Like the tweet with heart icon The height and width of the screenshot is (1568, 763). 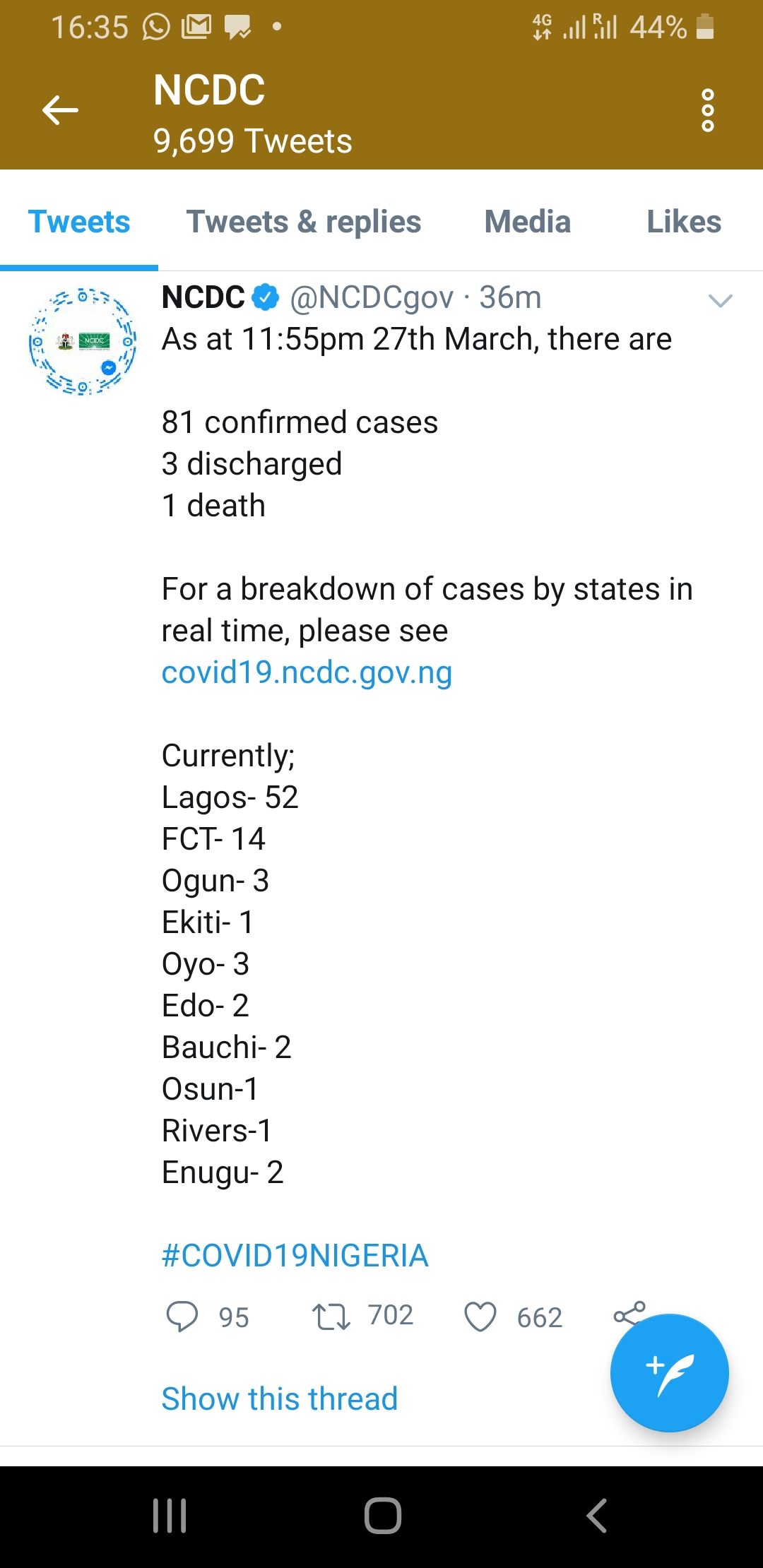point(480,1317)
